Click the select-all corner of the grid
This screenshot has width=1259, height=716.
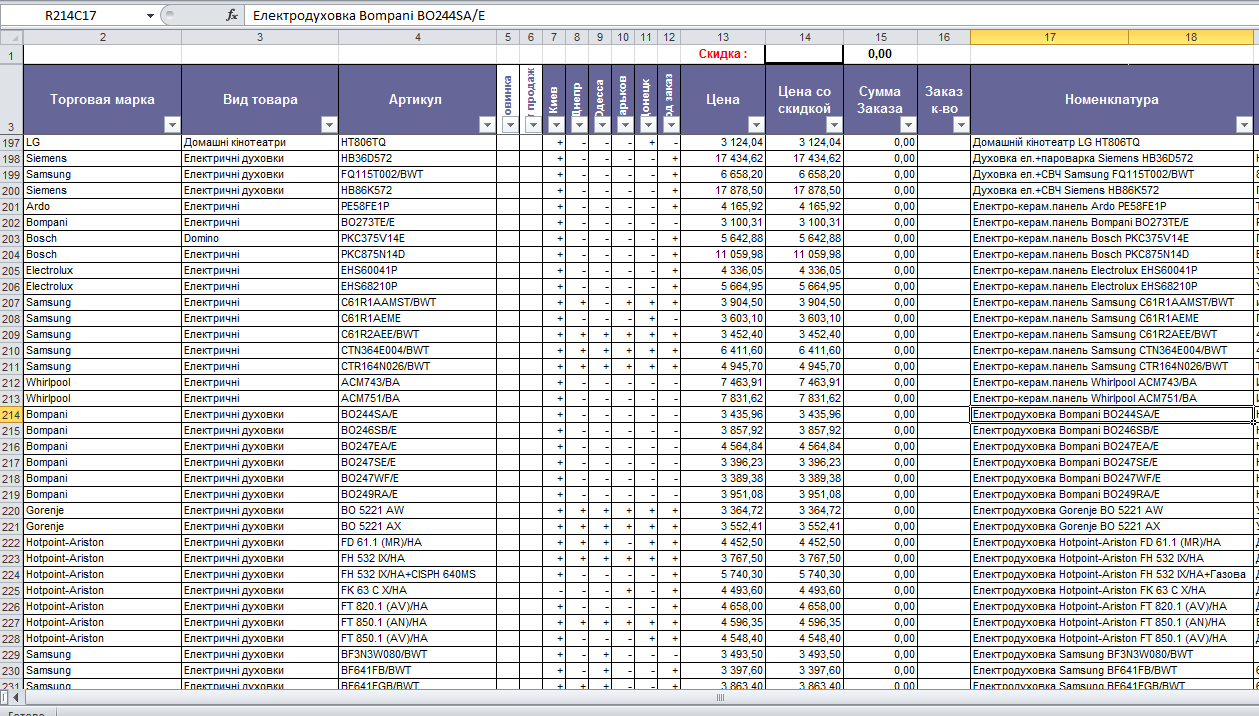pos(11,37)
